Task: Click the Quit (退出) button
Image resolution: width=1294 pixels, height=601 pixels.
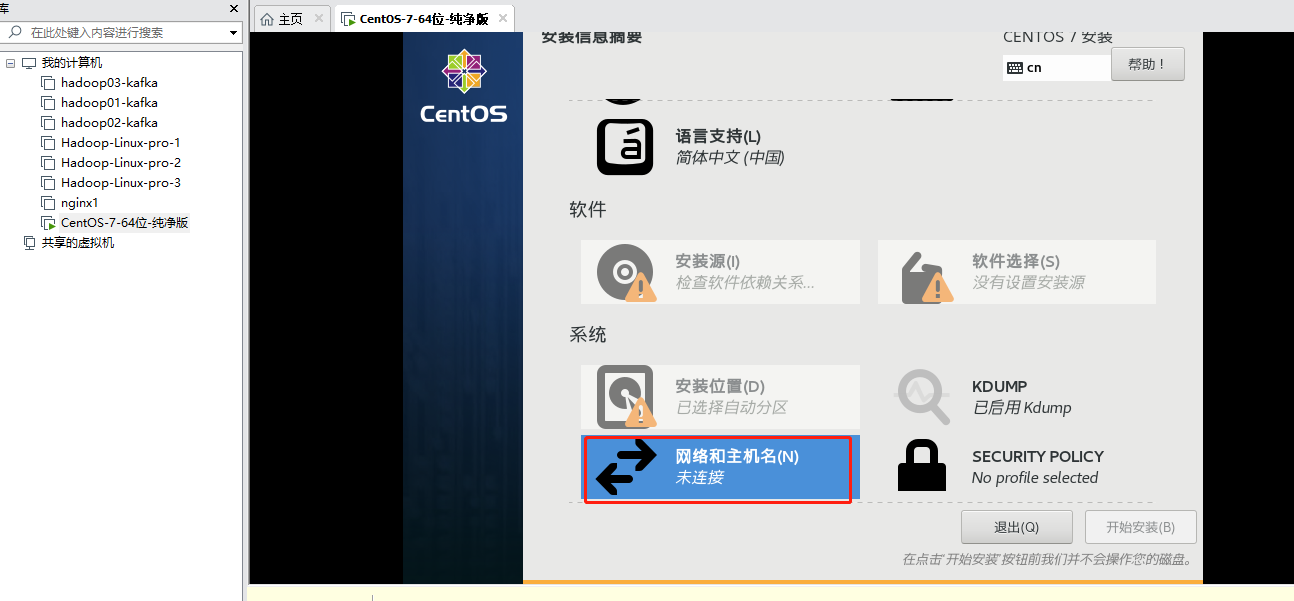Action: pos(1017,527)
